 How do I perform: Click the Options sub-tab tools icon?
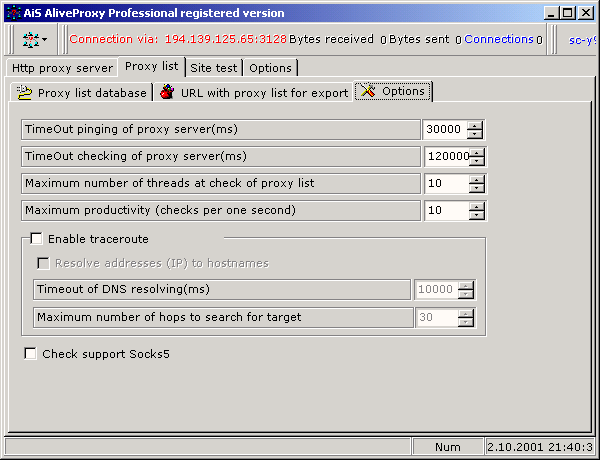coord(368,91)
